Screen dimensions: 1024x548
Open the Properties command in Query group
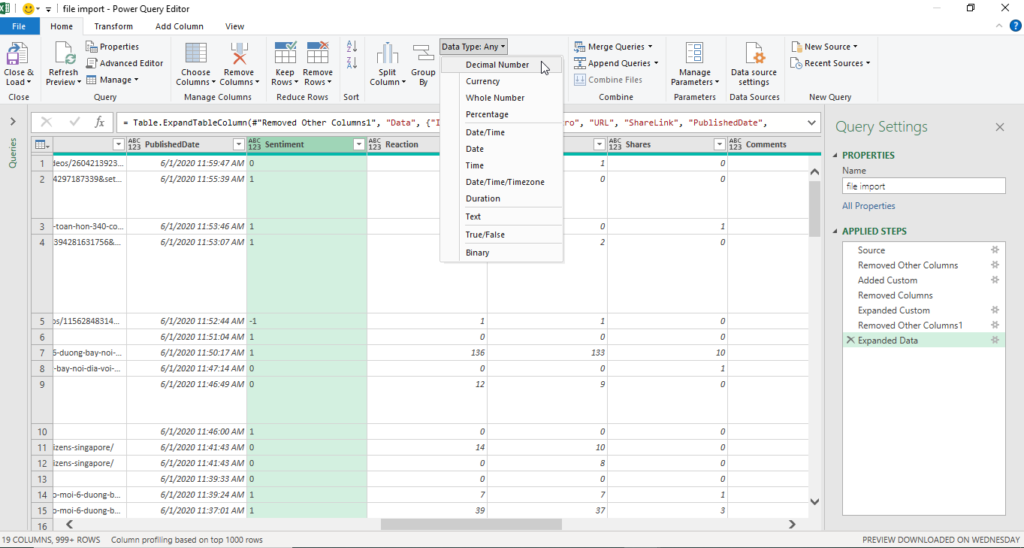tap(112, 46)
